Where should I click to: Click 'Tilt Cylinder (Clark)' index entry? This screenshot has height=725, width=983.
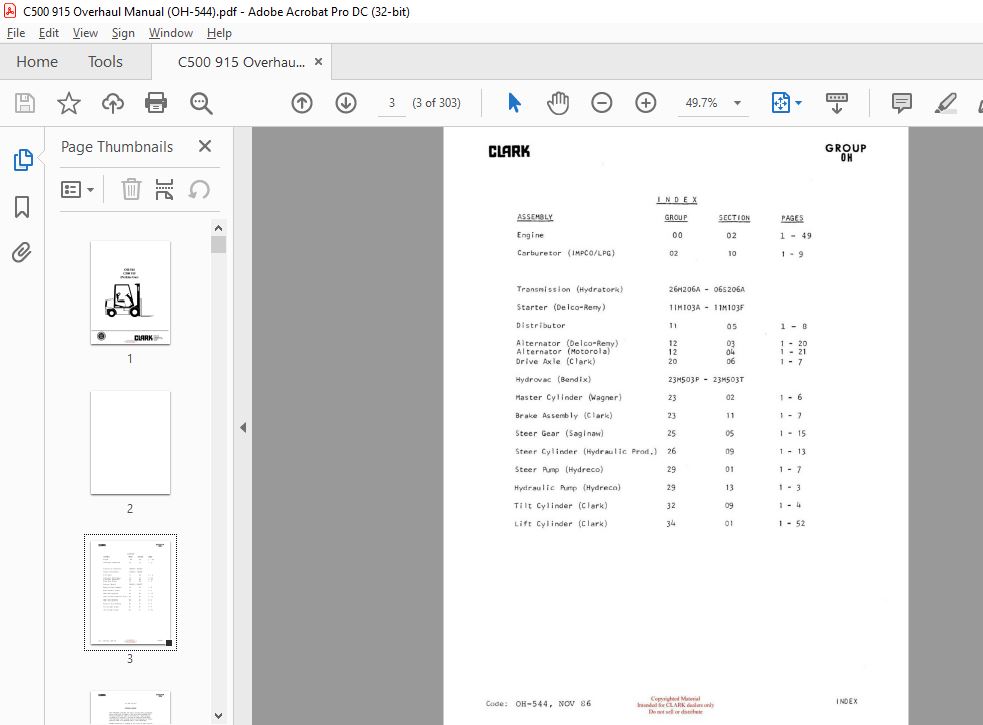click(x=560, y=505)
